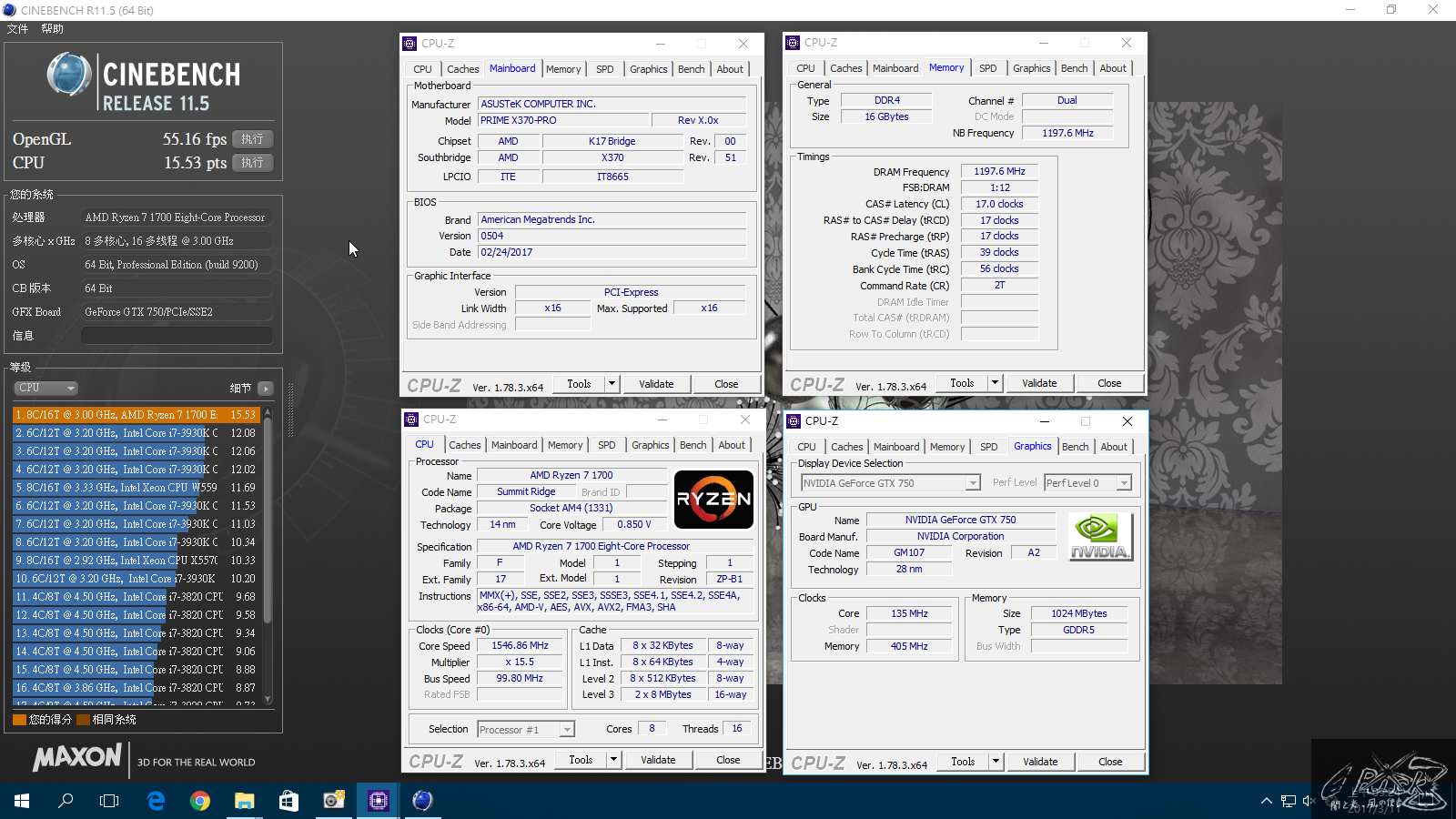Open the 文件 menu in Cinebench
The image size is (1456, 819).
pyautogui.click(x=17, y=29)
